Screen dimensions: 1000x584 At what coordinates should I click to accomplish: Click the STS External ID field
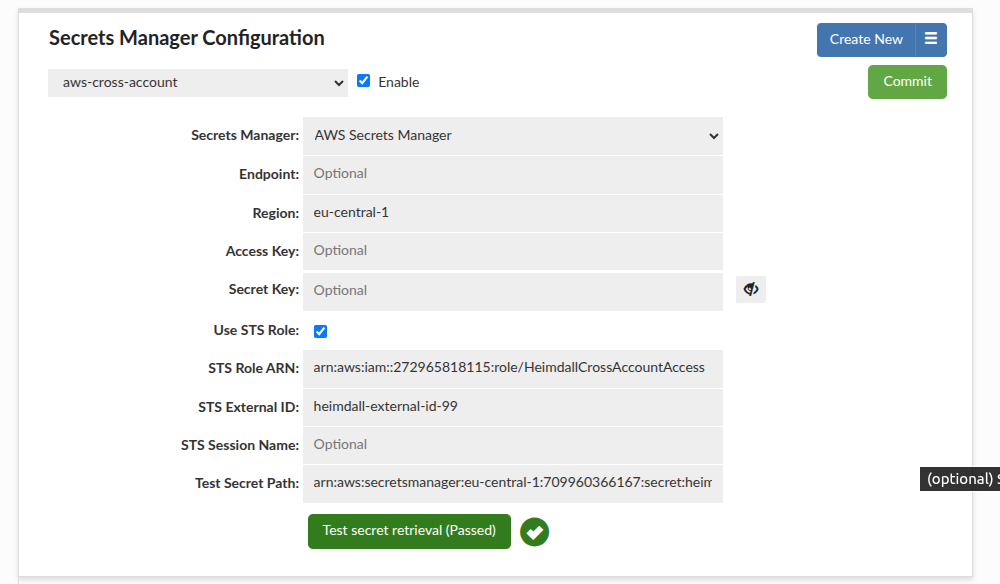click(515, 405)
